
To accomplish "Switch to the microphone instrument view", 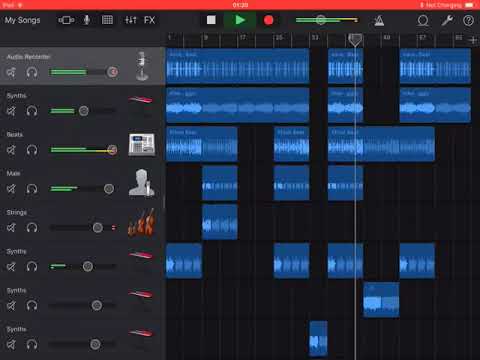I will tap(87, 20).
